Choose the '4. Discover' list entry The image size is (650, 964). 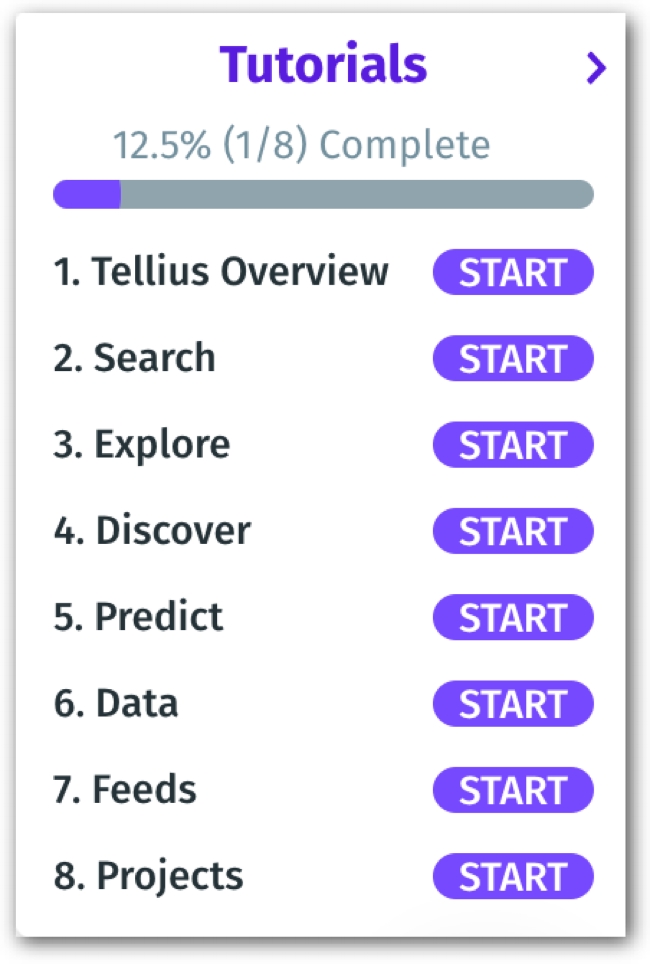click(x=152, y=531)
